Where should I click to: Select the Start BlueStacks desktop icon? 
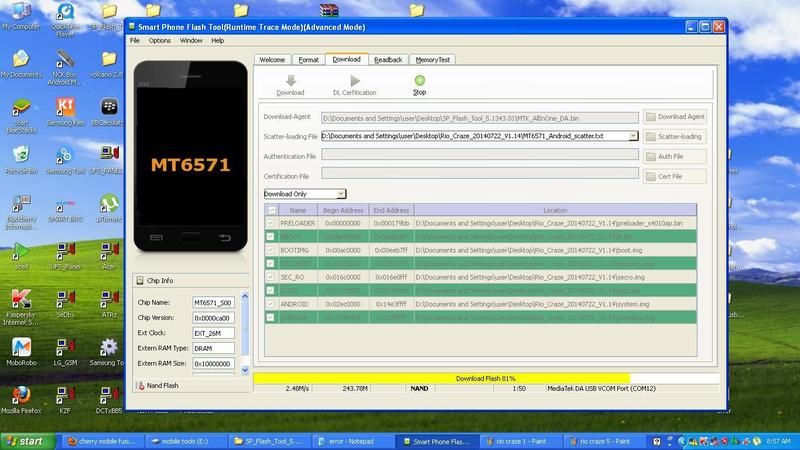(x=21, y=116)
